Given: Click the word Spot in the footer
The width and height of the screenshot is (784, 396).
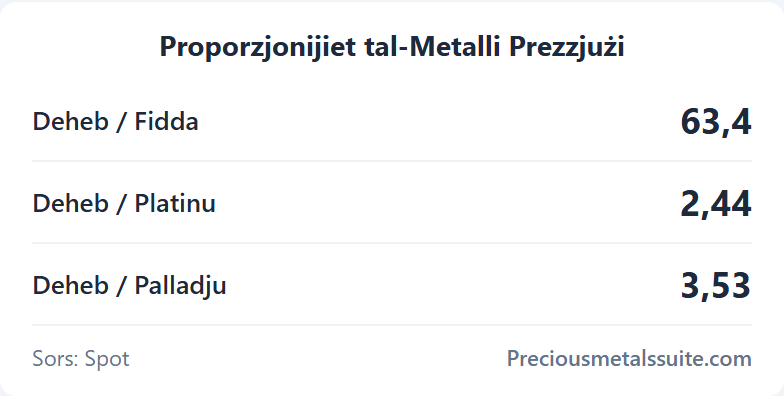Looking at the screenshot, I should click(x=107, y=360).
